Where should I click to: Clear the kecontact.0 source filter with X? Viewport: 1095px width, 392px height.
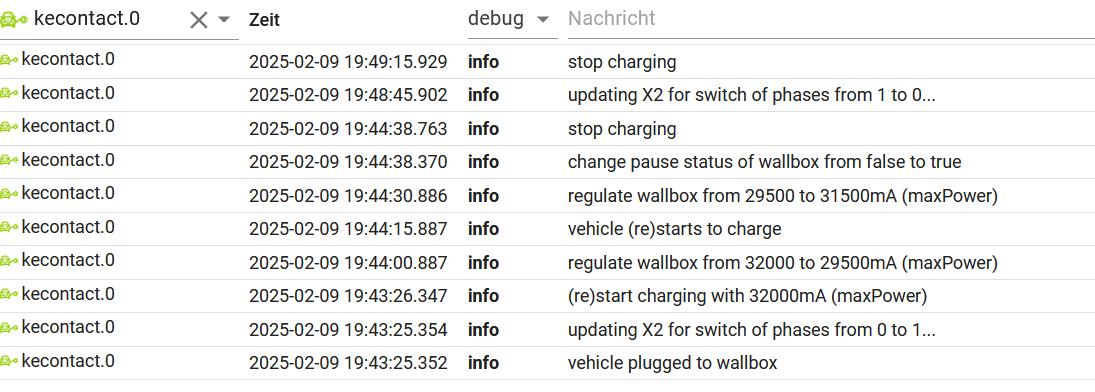tap(199, 20)
